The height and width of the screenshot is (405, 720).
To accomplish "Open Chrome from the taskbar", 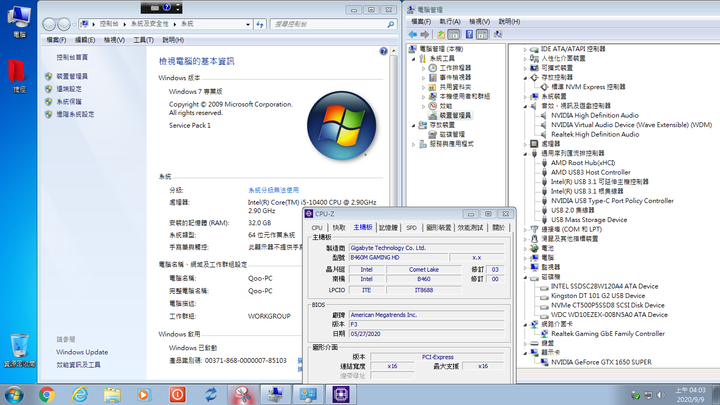I will (46, 394).
